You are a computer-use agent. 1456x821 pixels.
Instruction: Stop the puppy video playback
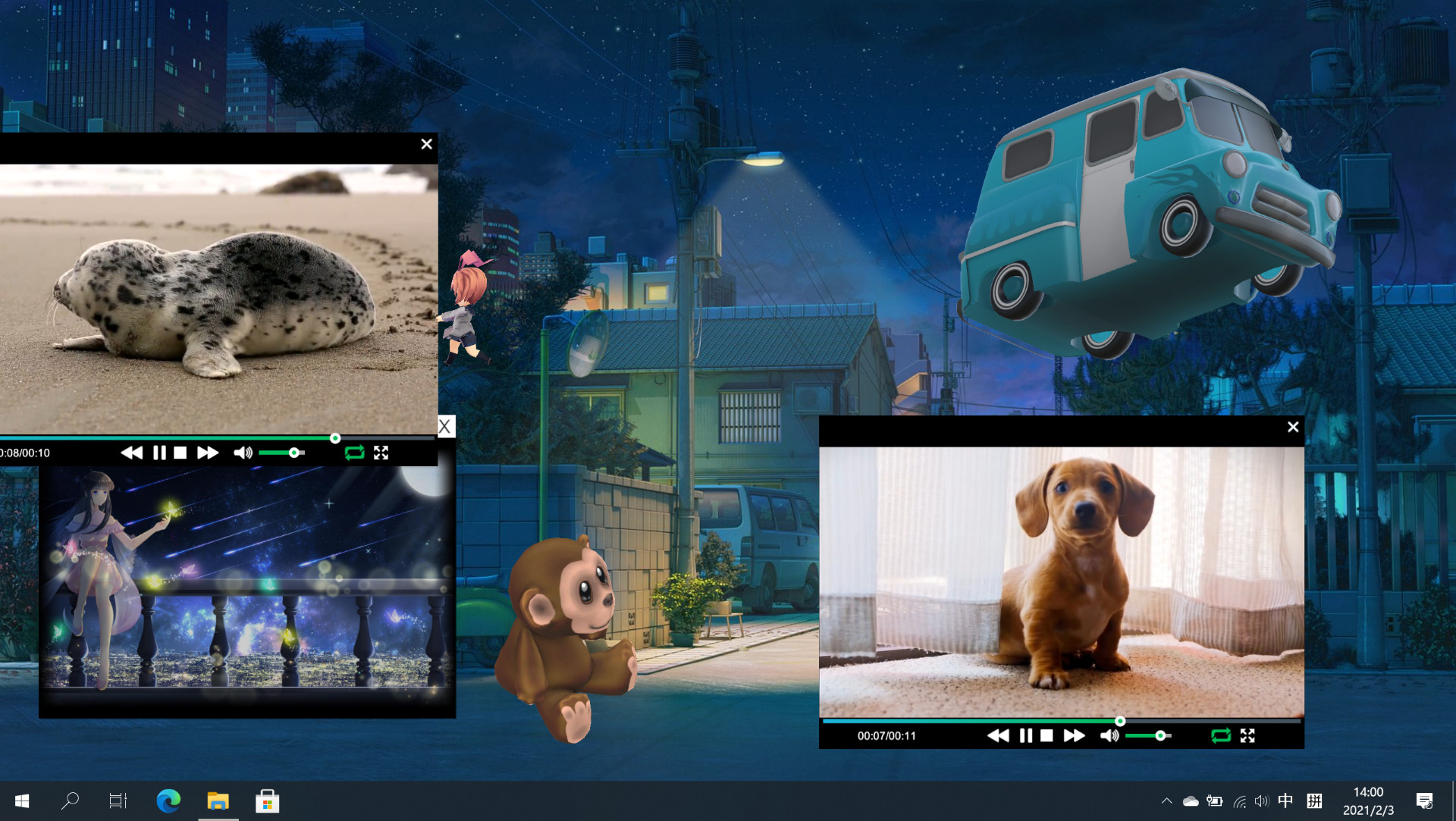point(1048,735)
